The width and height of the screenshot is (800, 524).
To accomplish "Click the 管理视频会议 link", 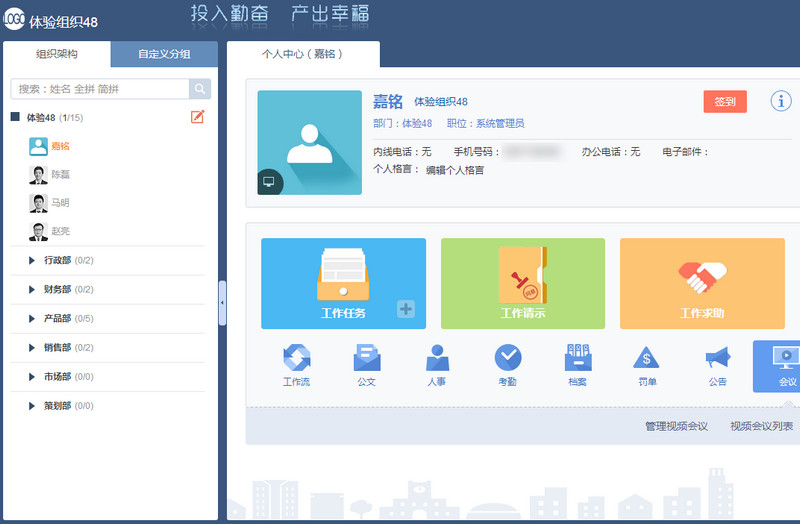I will click(x=676, y=426).
